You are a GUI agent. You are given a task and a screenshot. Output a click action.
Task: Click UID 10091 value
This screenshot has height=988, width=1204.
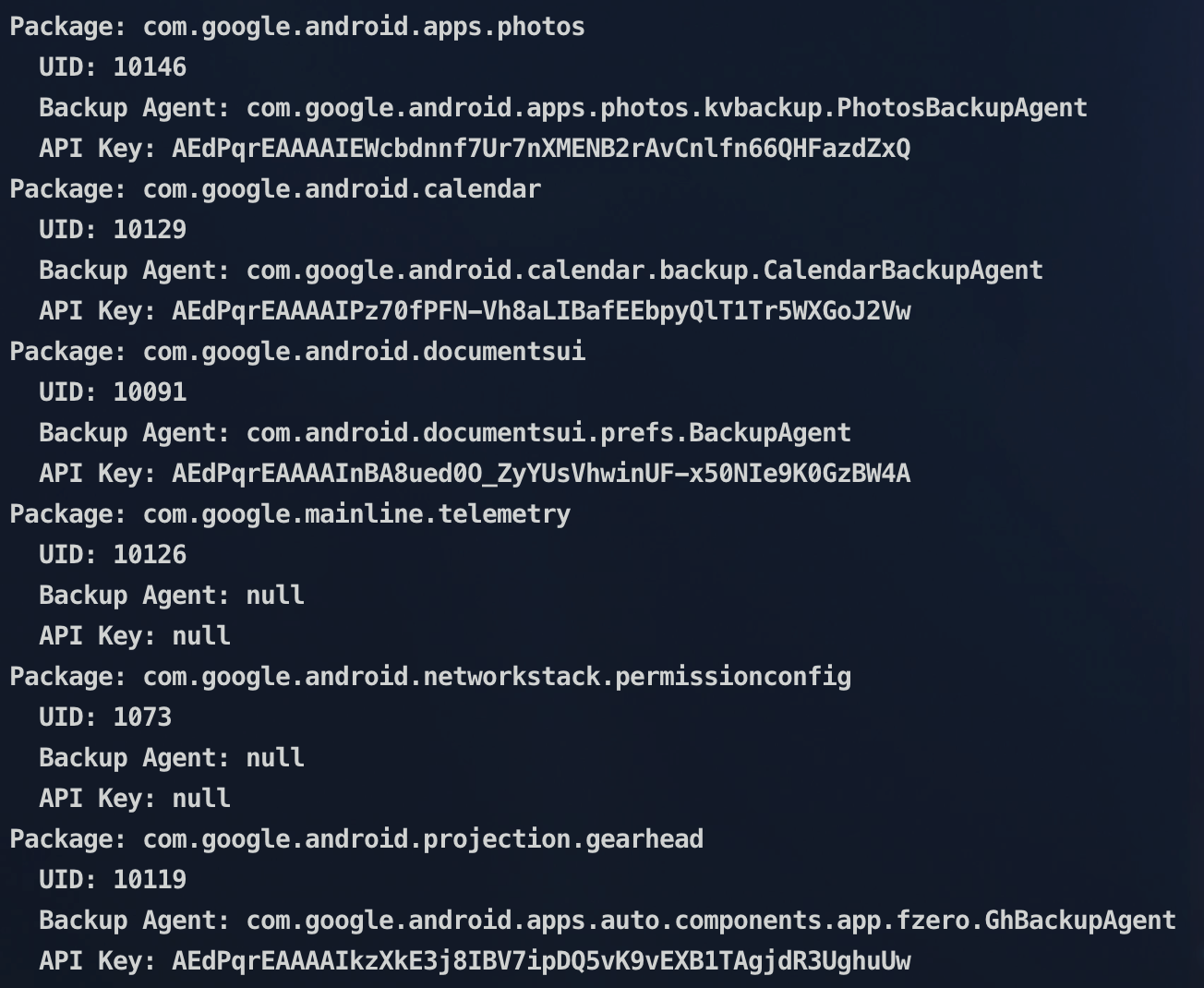coord(150,392)
